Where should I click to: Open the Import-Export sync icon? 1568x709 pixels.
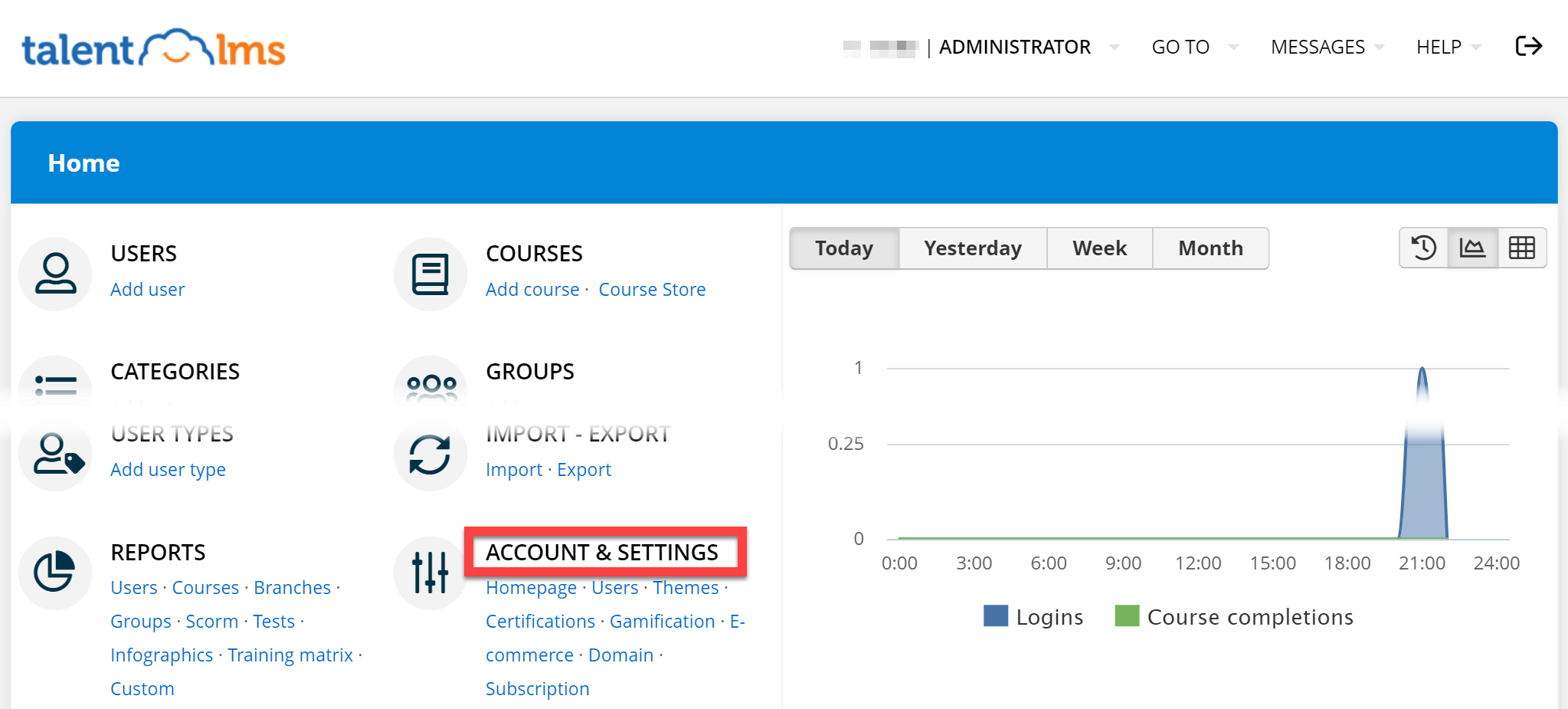click(430, 454)
